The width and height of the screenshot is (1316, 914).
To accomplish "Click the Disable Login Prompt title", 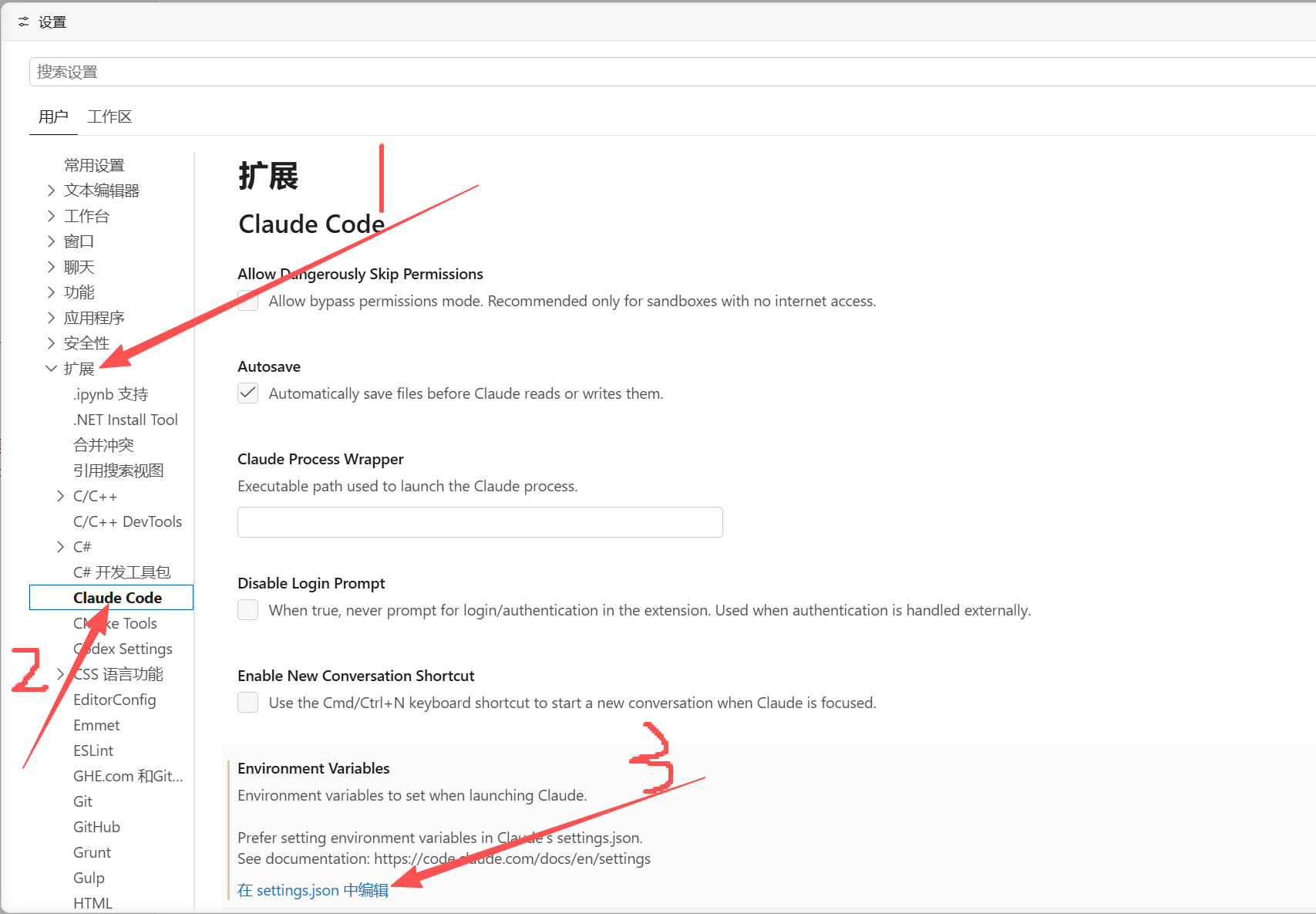I will click(311, 583).
